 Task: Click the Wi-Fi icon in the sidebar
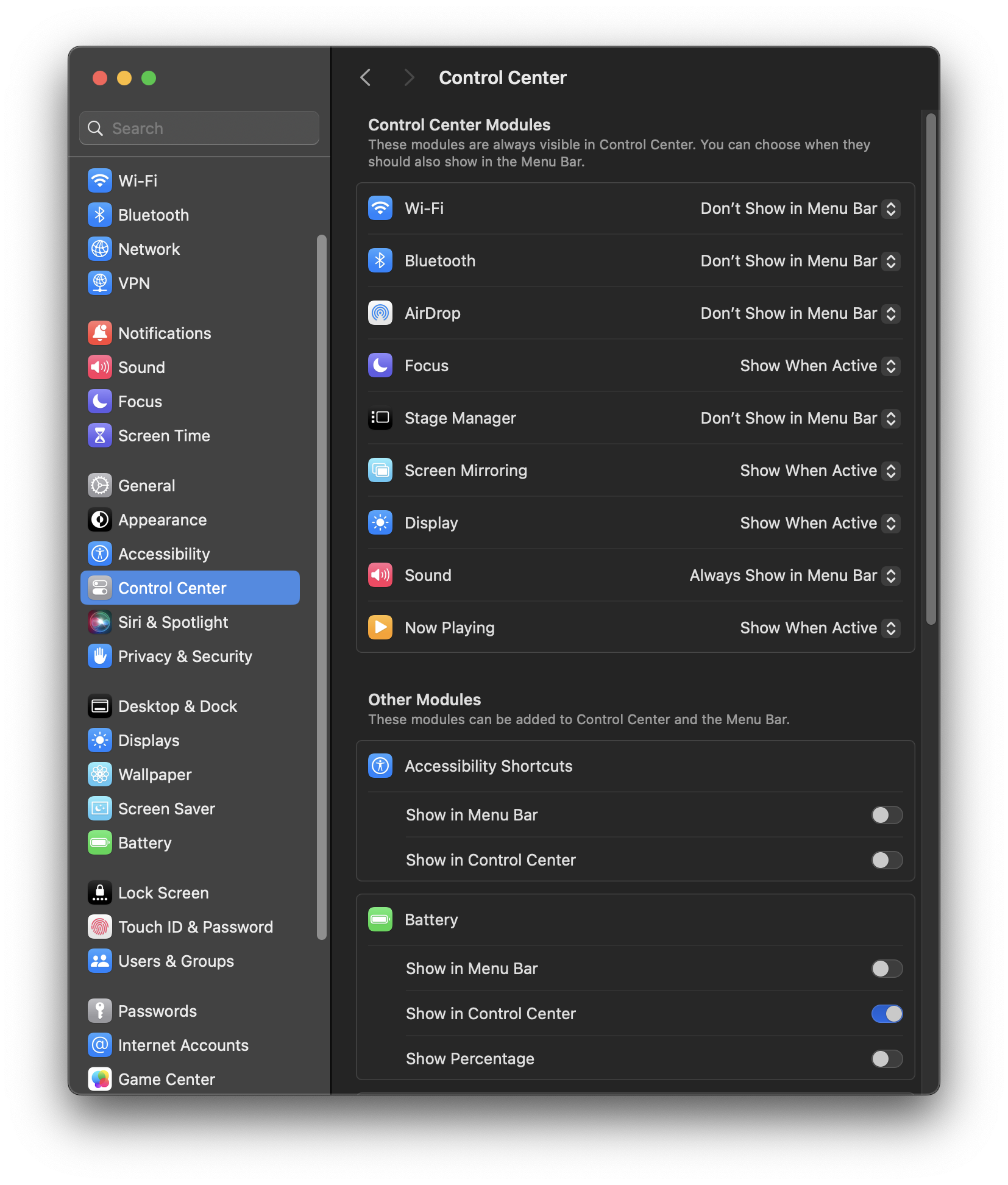100,180
